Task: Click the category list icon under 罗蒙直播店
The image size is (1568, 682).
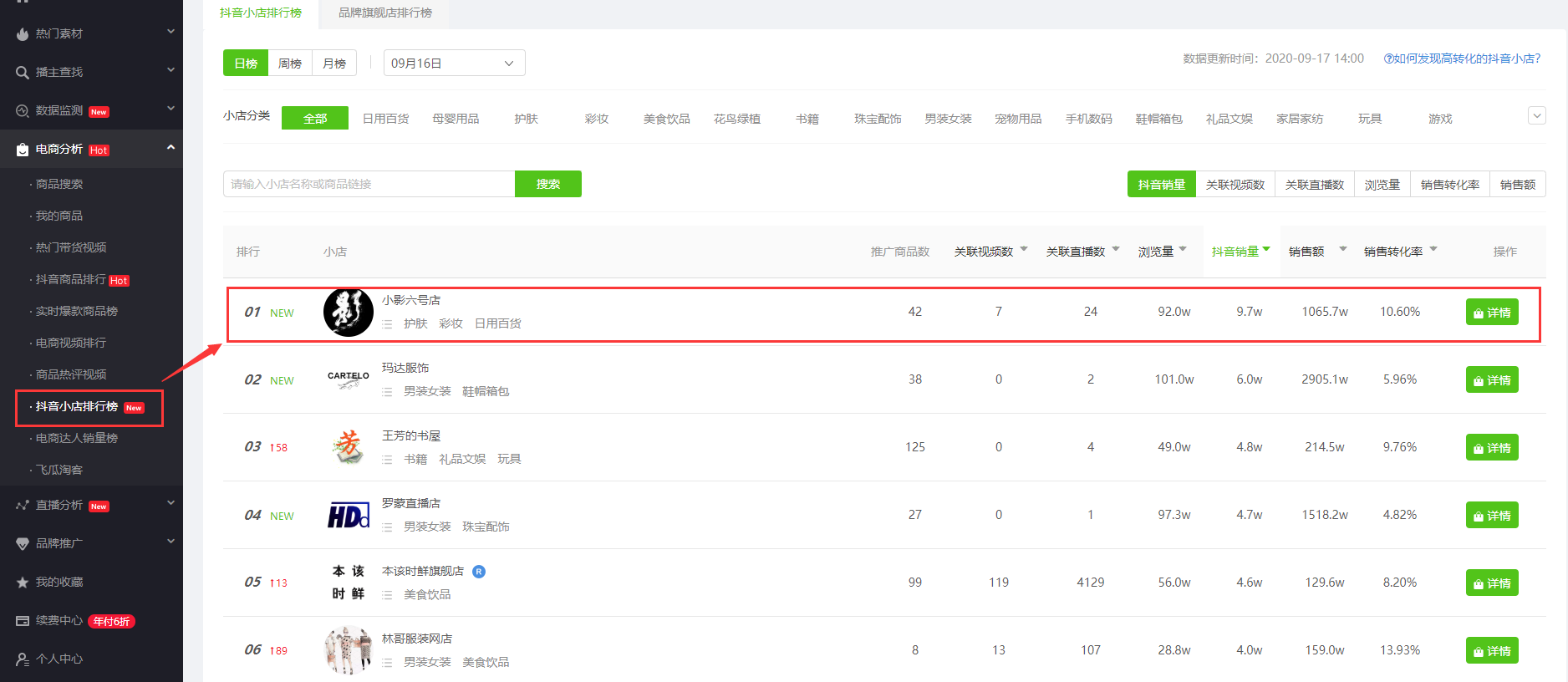Action: click(387, 527)
